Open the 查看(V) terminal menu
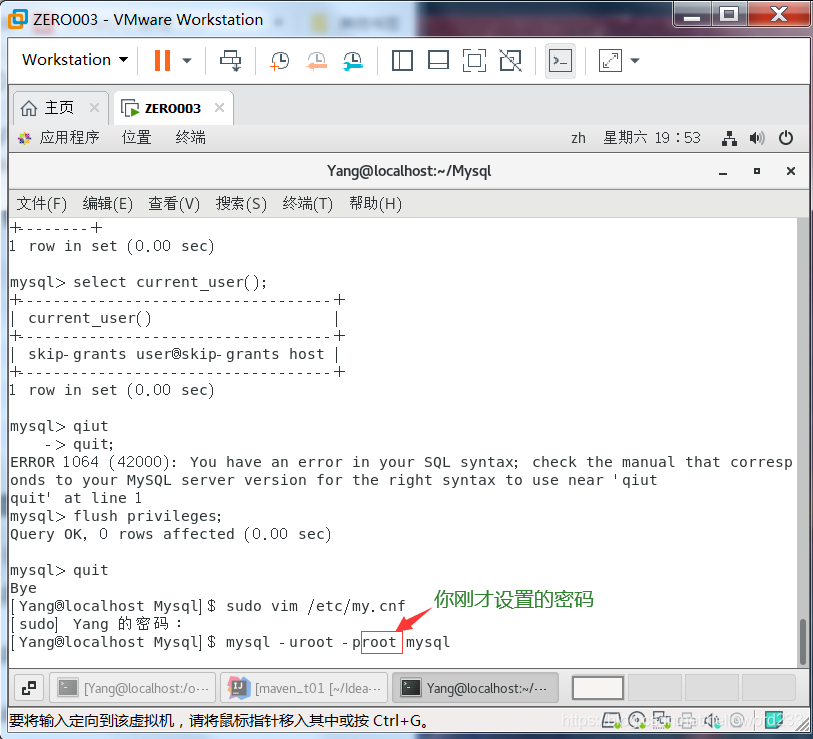This screenshot has height=739, width=813. (174, 204)
